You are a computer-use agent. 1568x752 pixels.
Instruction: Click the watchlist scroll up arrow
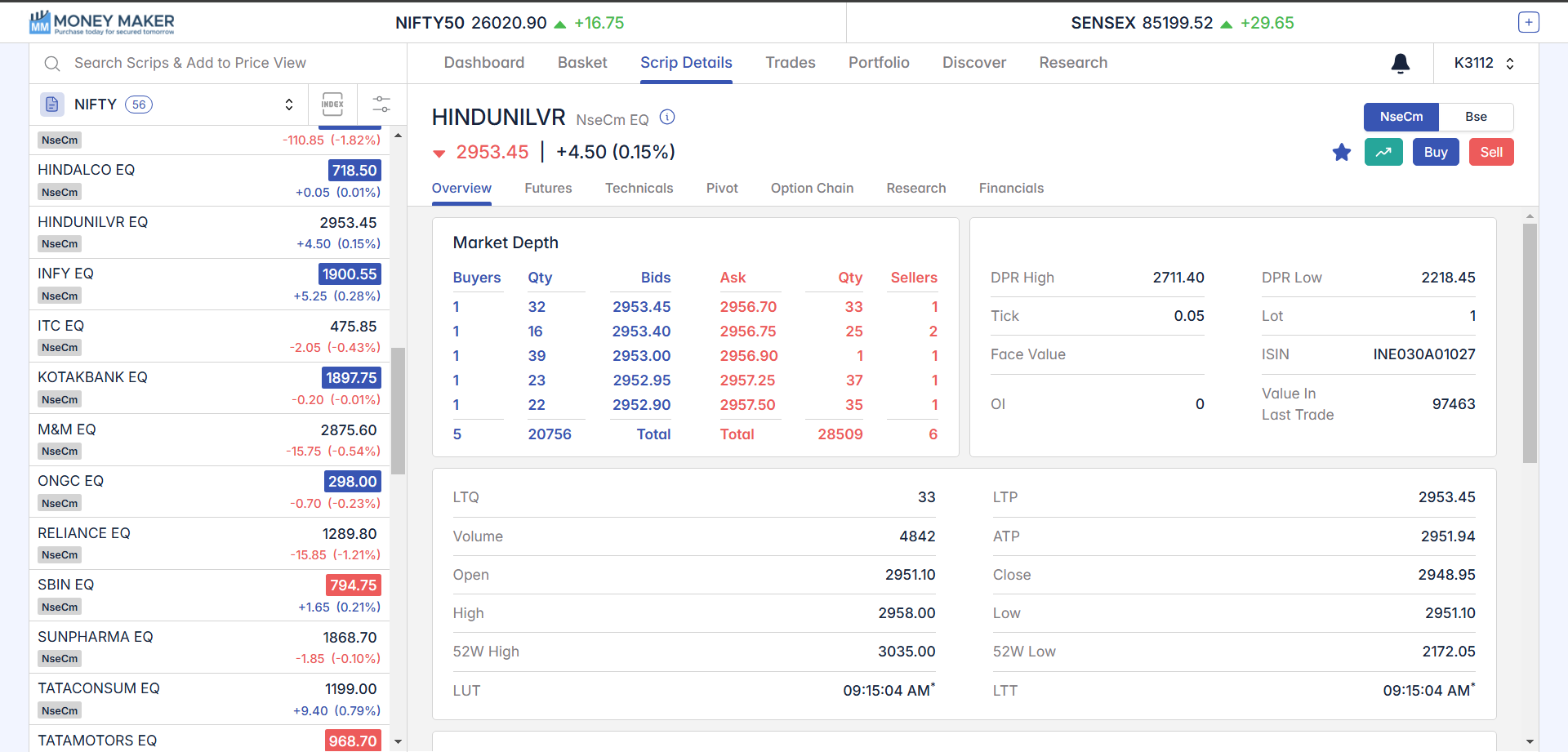tap(399, 135)
